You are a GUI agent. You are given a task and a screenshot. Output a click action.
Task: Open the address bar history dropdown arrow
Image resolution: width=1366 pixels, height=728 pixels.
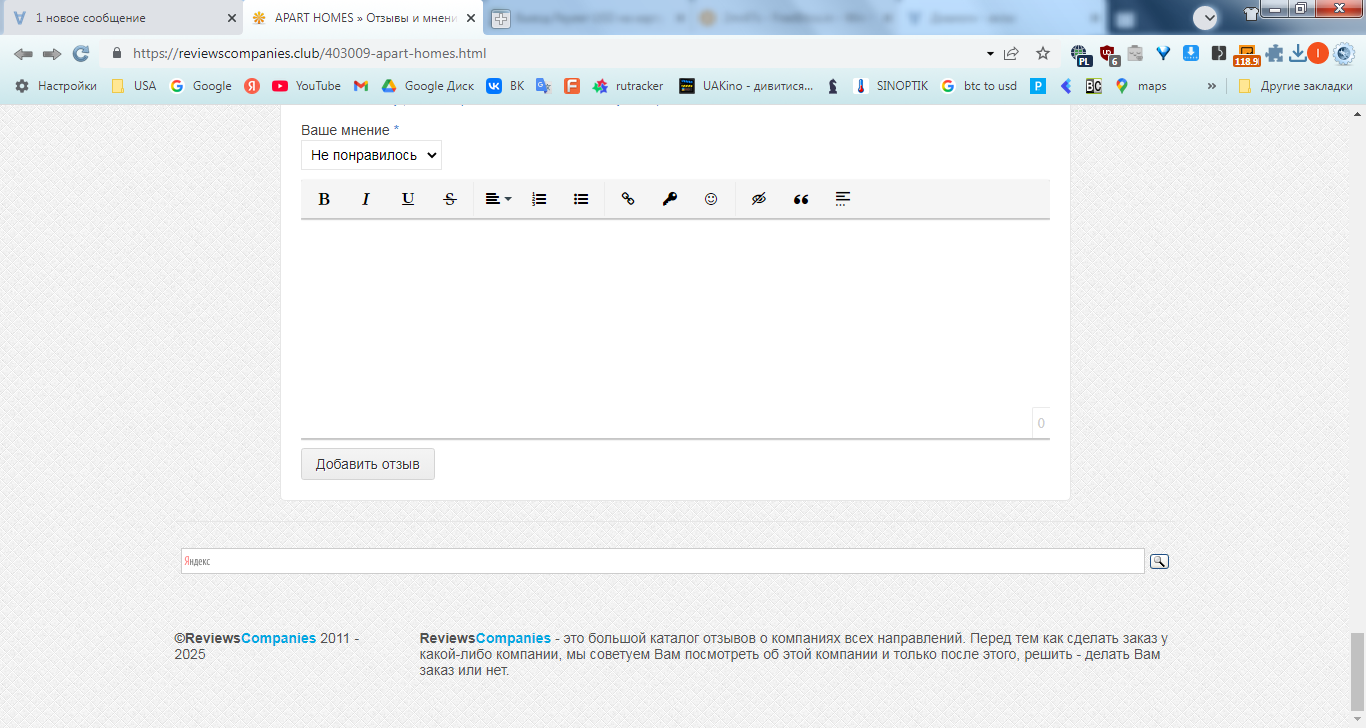[x=990, y=53]
